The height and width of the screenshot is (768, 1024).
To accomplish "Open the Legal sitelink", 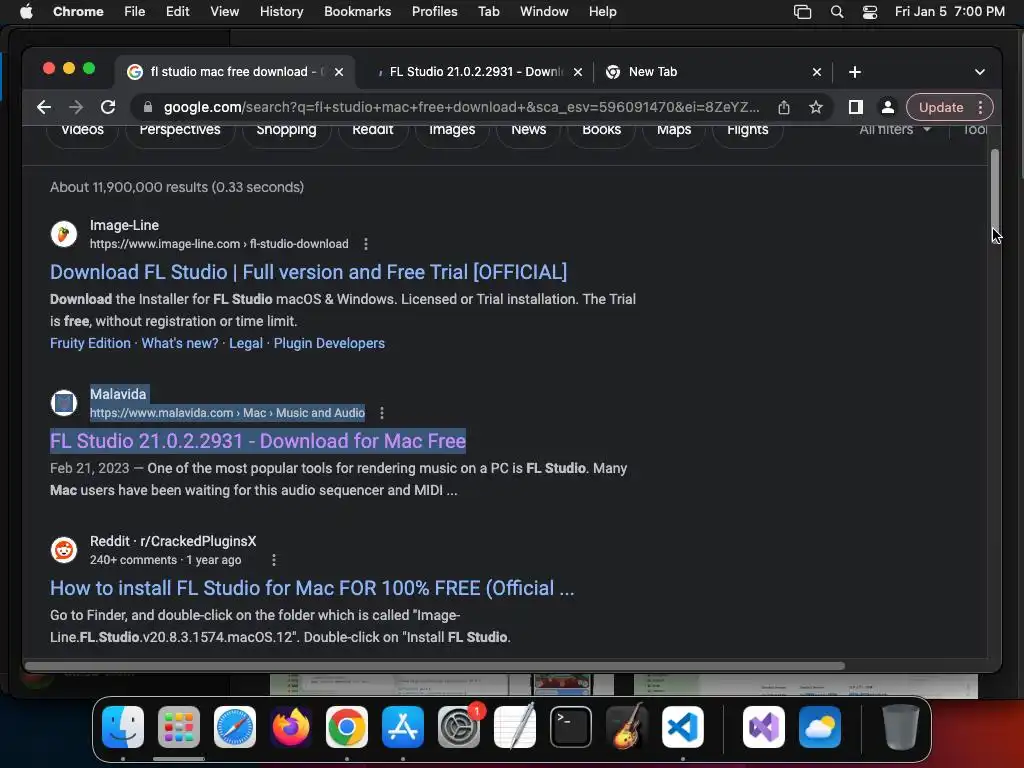I will coord(246,344).
